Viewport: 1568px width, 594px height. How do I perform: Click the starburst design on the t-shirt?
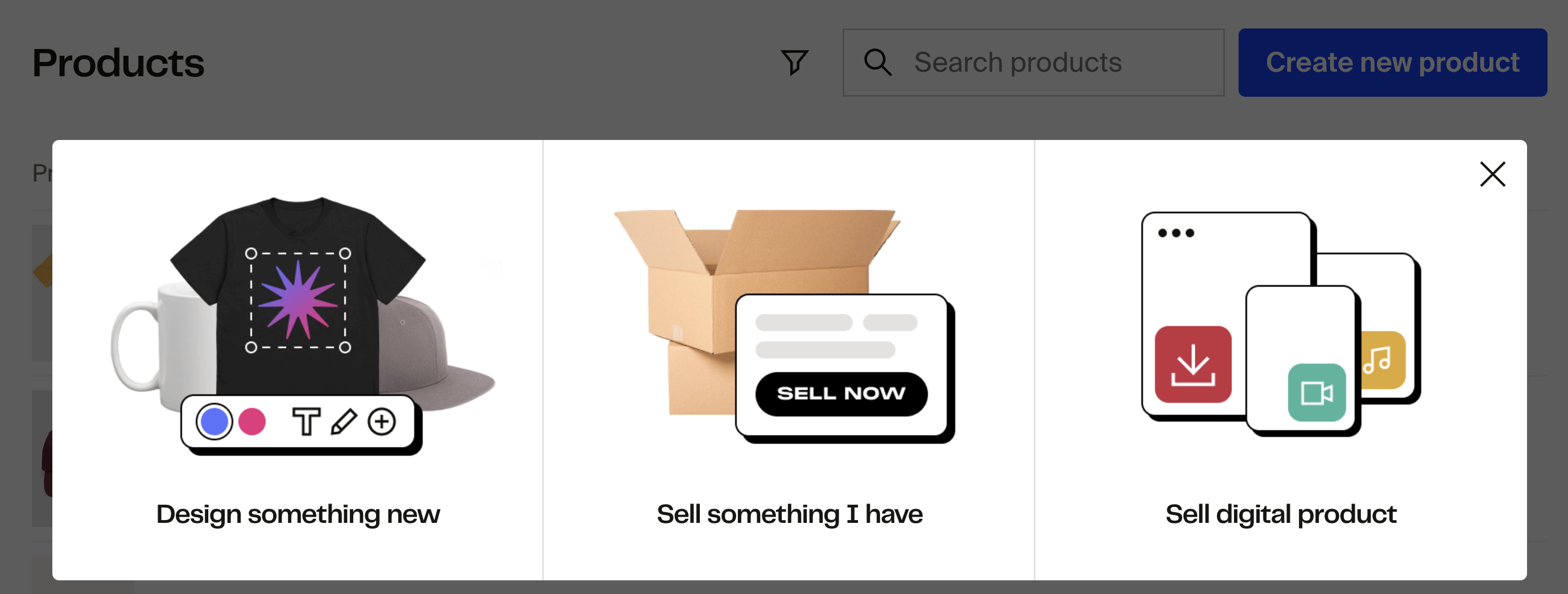(x=298, y=300)
